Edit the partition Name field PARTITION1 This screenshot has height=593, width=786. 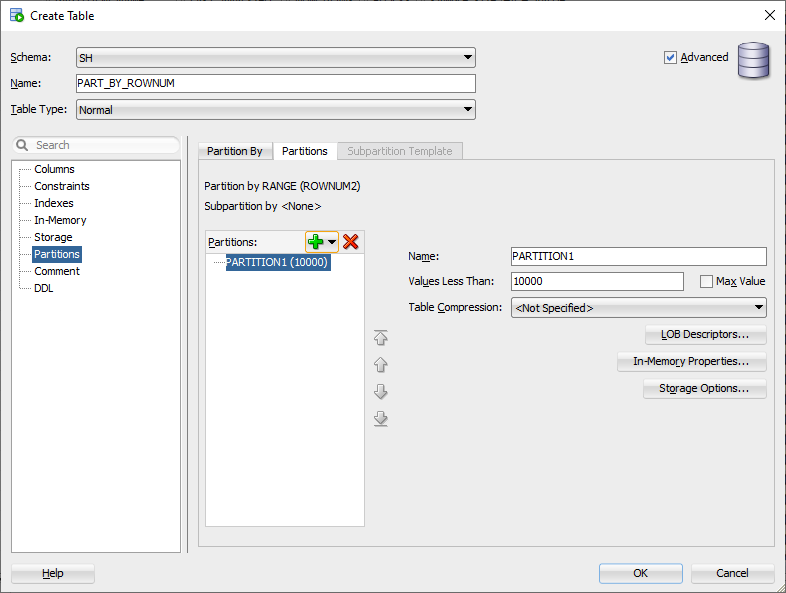pos(639,256)
